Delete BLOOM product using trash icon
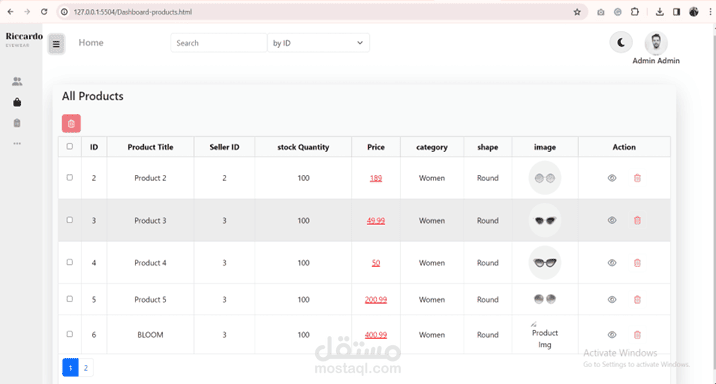The width and height of the screenshot is (716, 384). tap(637, 335)
